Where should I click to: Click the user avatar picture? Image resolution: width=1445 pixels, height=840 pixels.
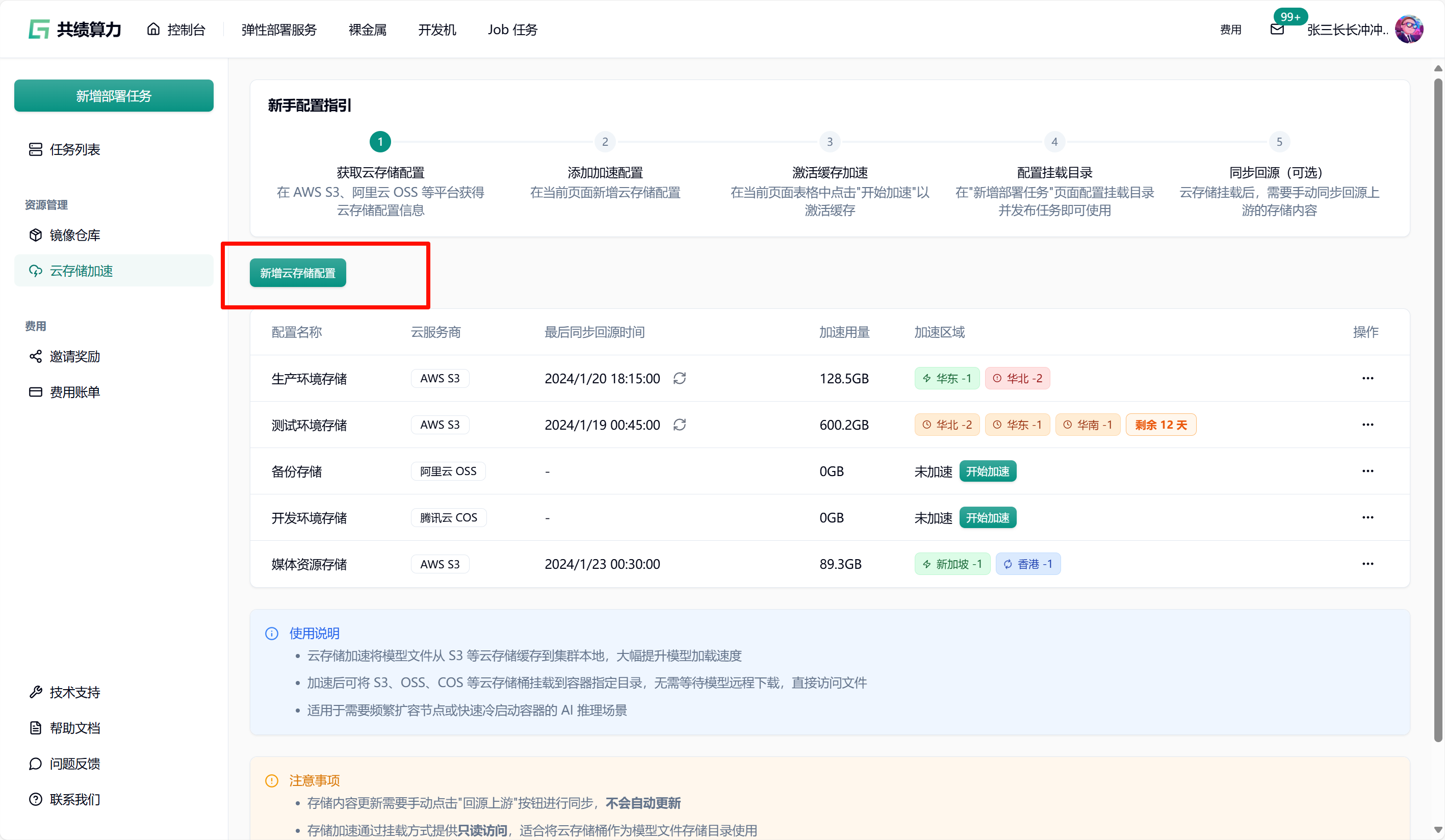click(1409, 29)
